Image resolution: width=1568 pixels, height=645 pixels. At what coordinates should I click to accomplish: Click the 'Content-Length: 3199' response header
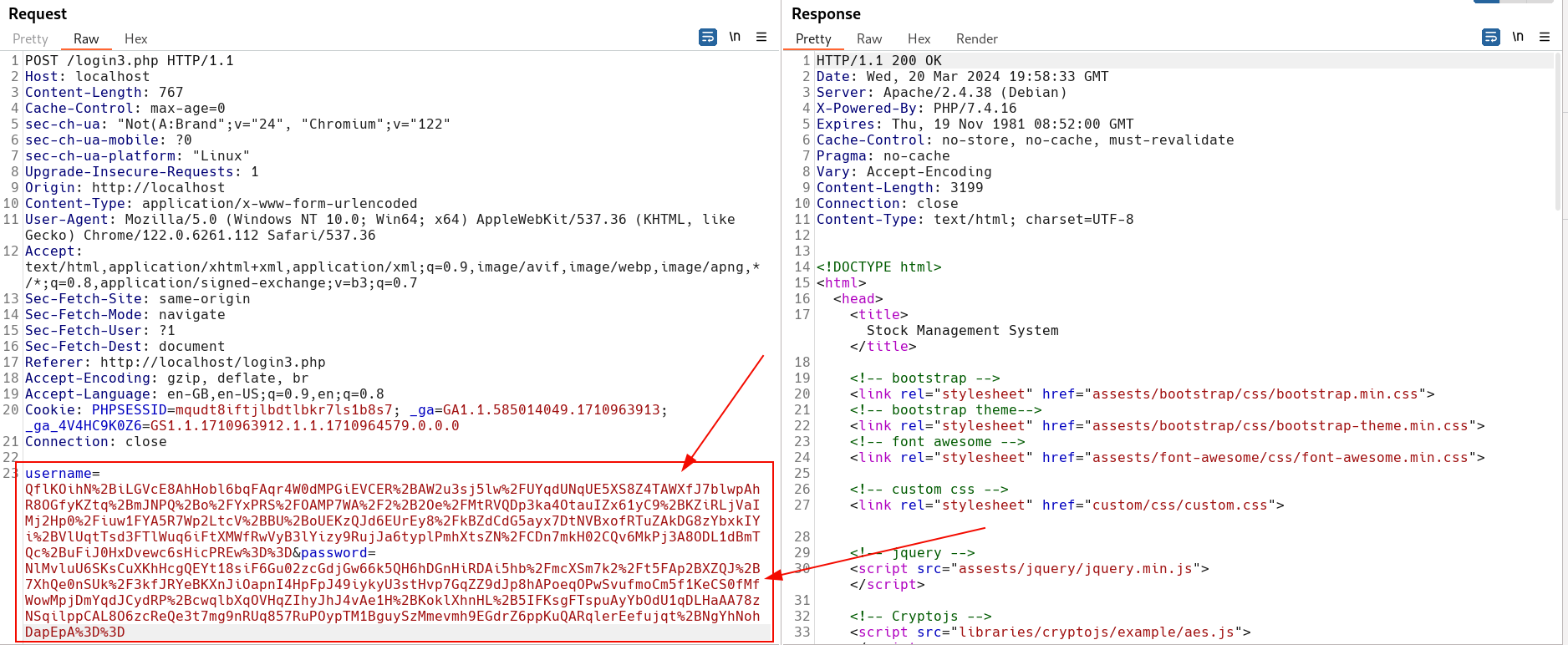900,188
